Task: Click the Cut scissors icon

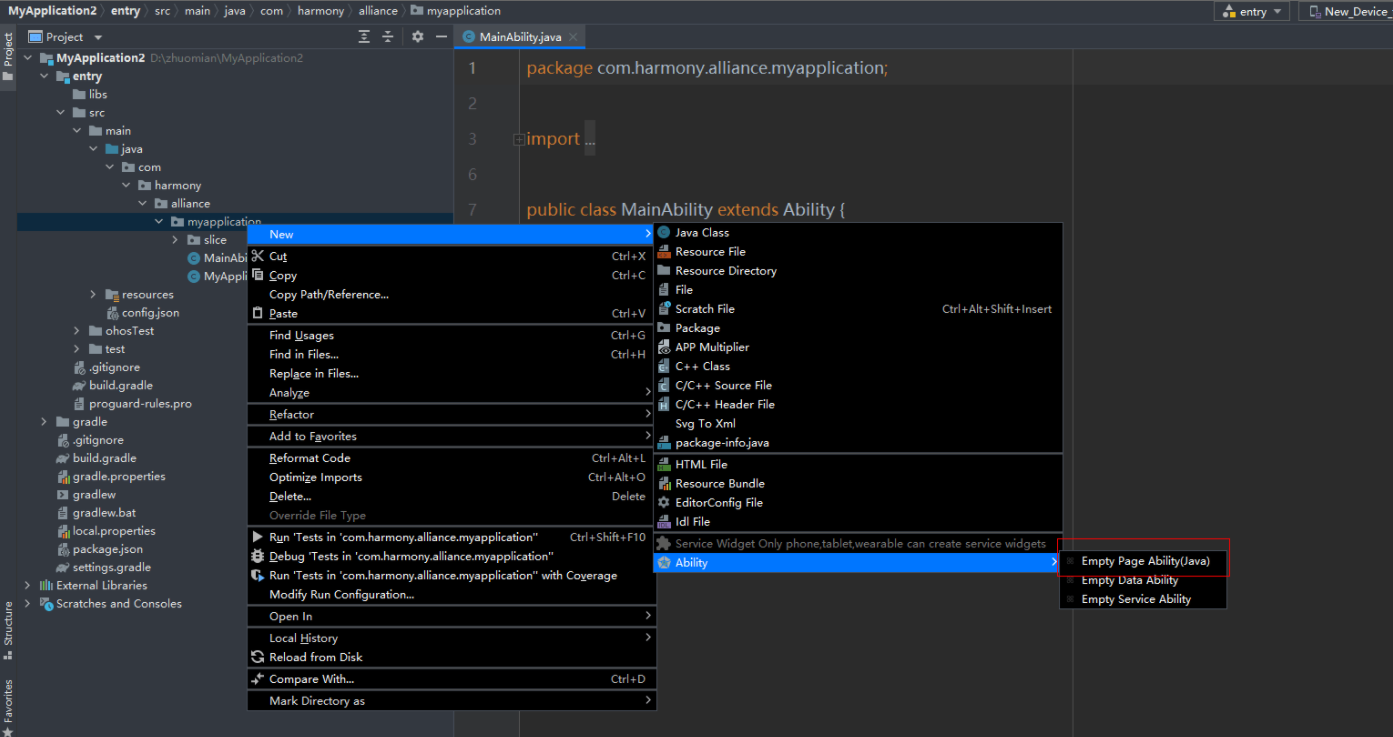Action: pos(258,256)
